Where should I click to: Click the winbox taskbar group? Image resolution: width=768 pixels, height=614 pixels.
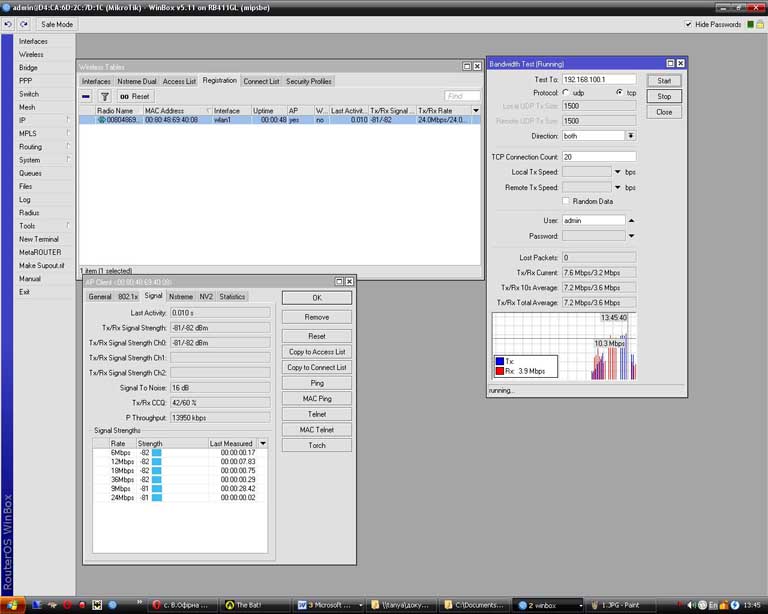tap(549, 605)
